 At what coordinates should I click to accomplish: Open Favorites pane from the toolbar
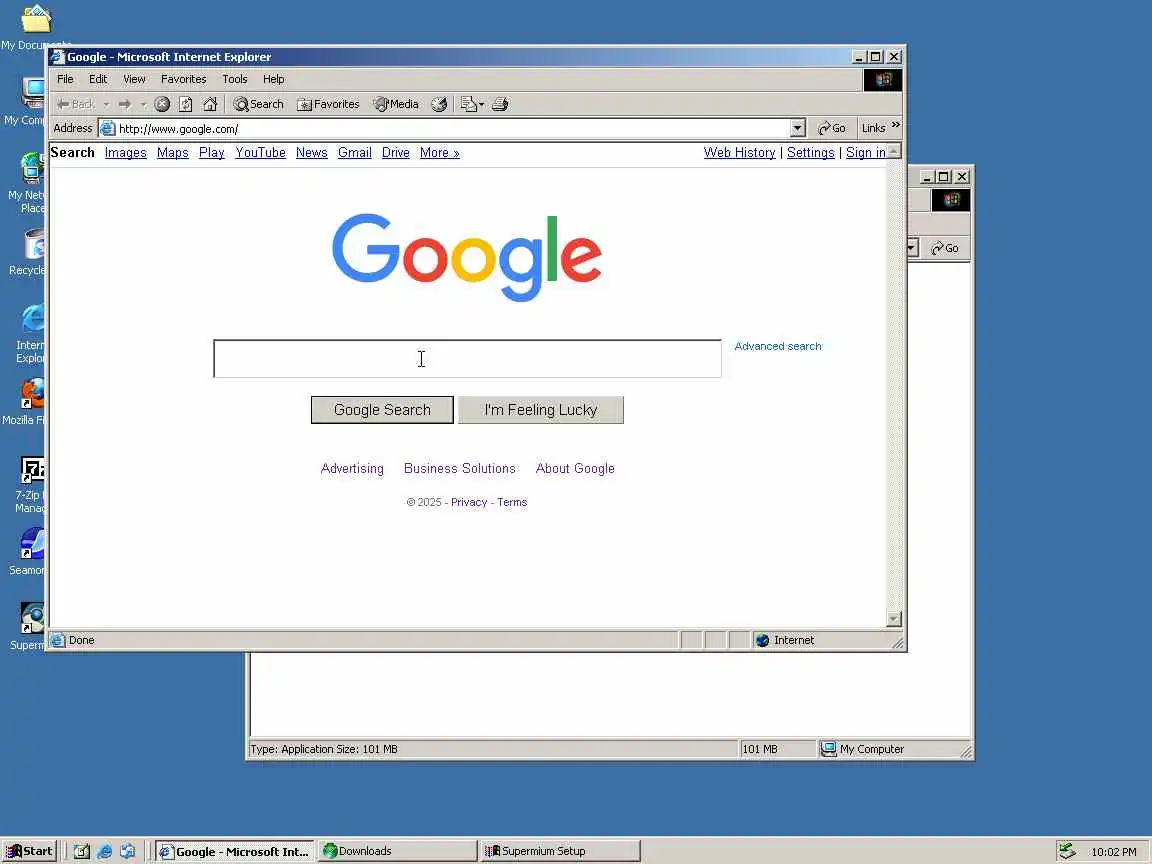328,104
